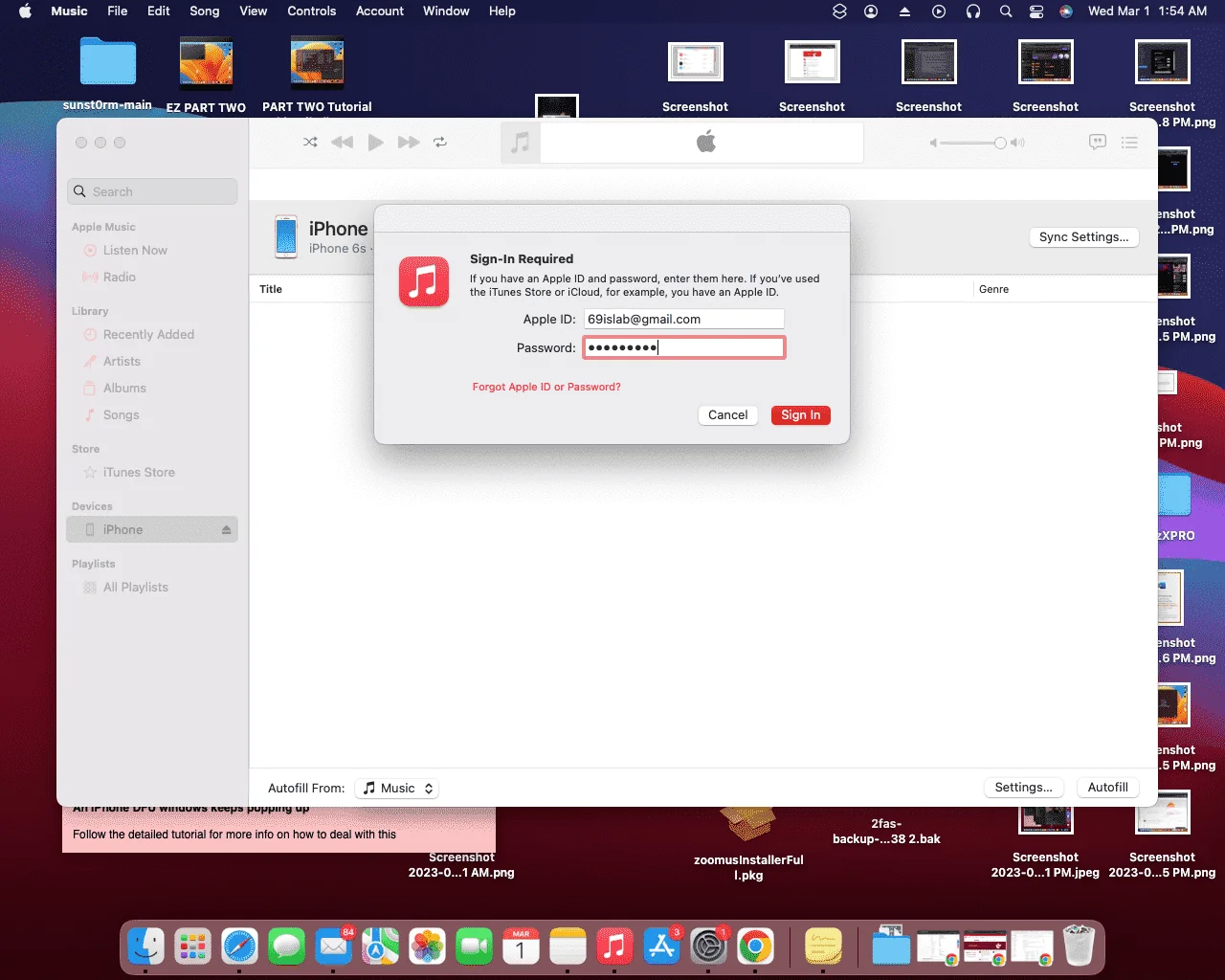Open Trash in the Dock
Image resolution: width=1225 pixels, height=980 pixels.
click(1079, 946)
